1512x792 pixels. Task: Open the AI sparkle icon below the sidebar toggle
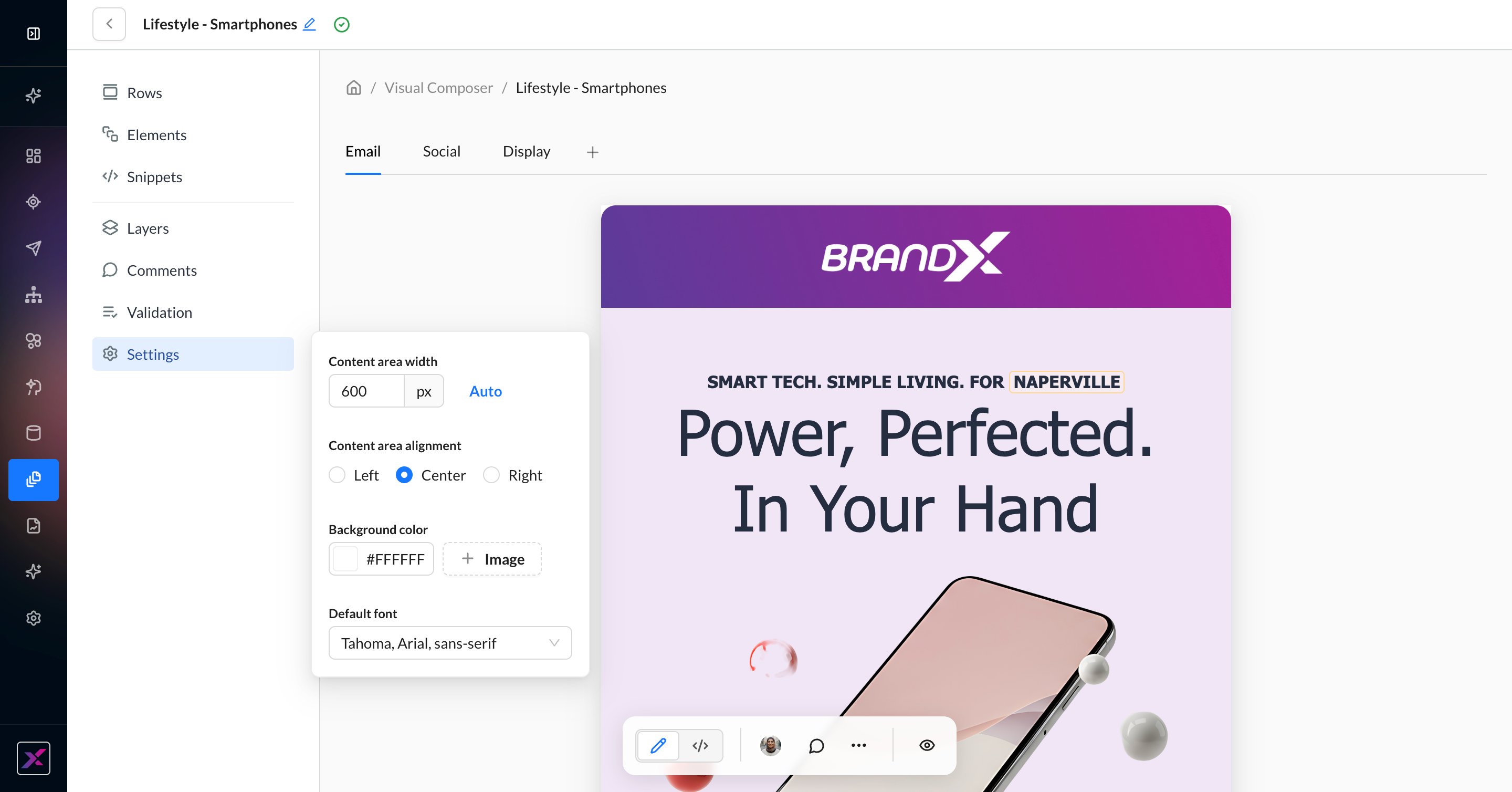pos(34,95)
